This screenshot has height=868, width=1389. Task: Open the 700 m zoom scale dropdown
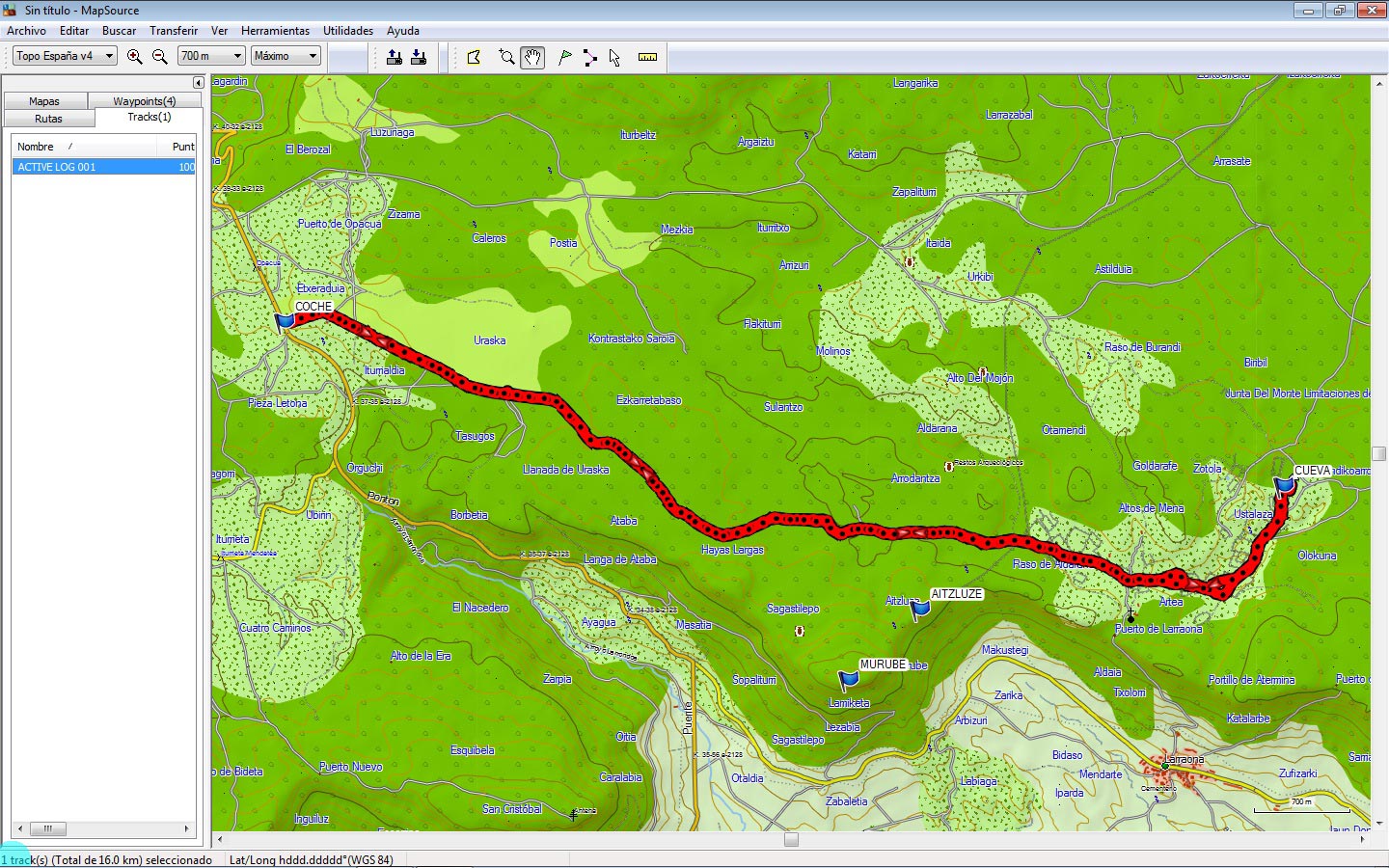tap(211, 56)
